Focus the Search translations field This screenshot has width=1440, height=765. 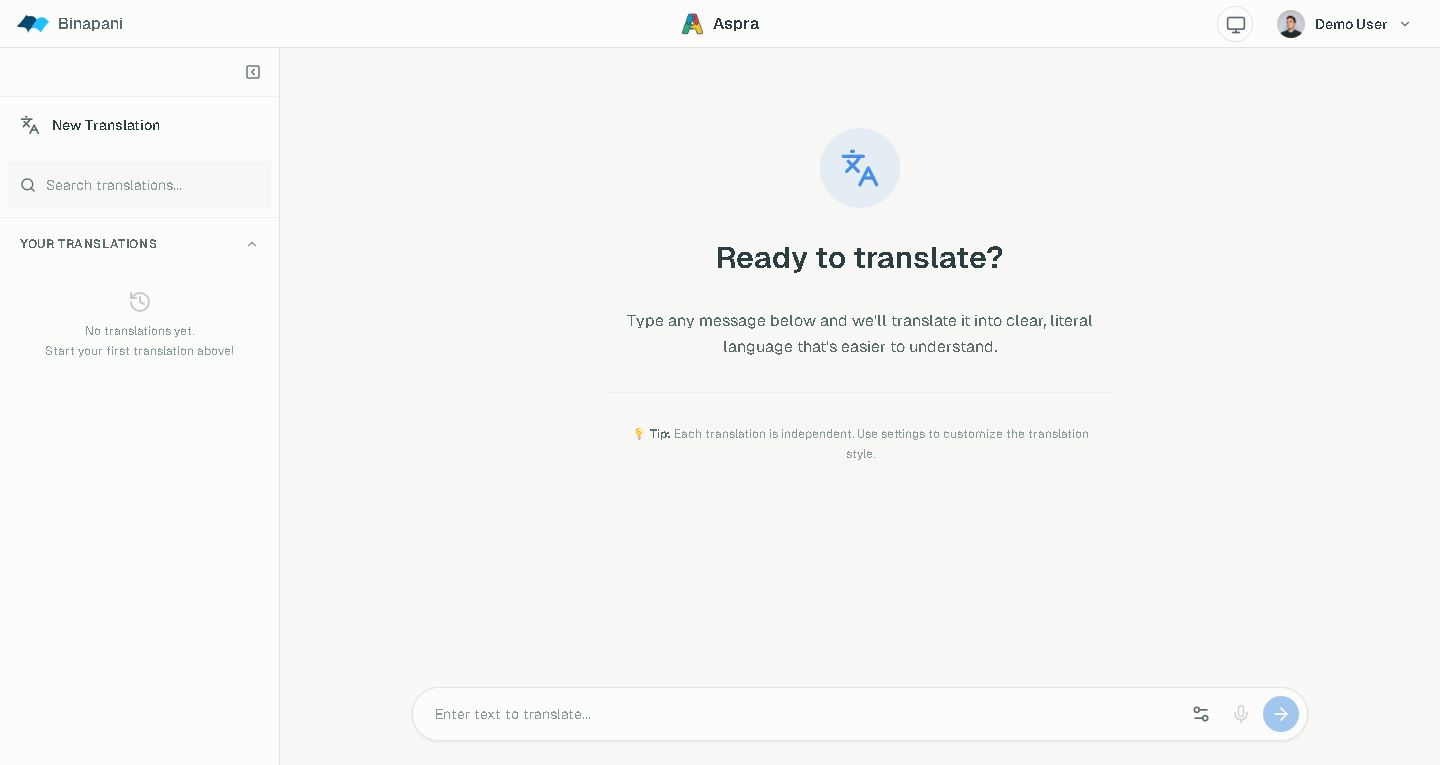point(150,185)
